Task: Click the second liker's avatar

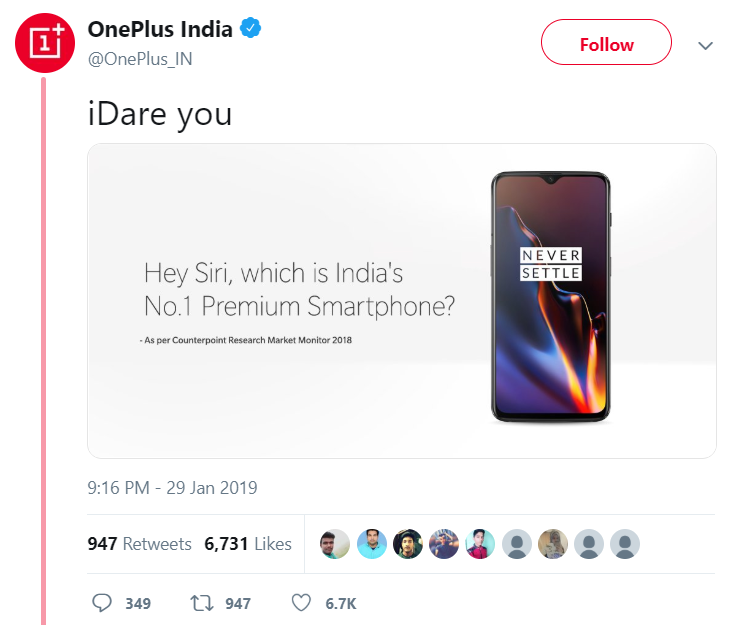Action: click(x=371, y=544)
